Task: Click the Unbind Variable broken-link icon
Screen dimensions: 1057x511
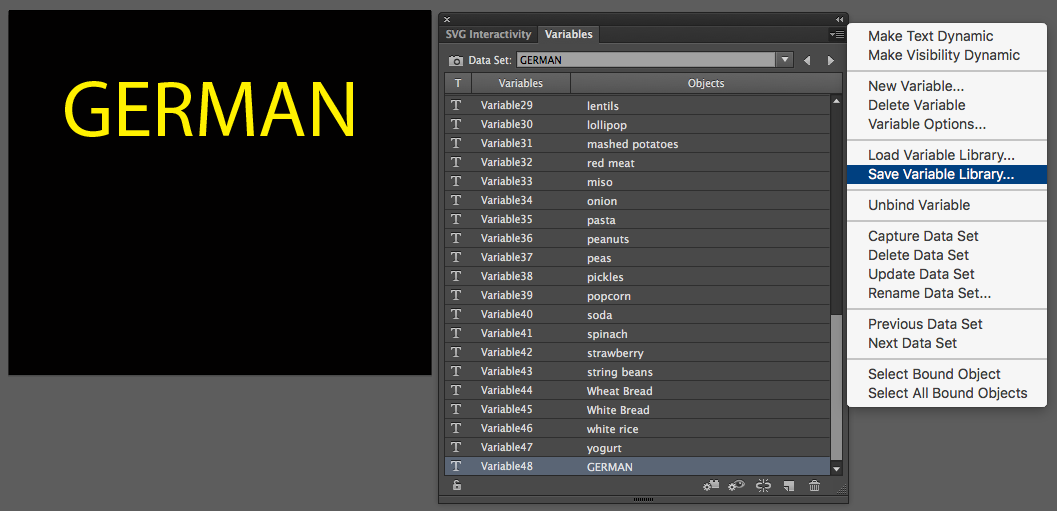Action: (763, 485)
